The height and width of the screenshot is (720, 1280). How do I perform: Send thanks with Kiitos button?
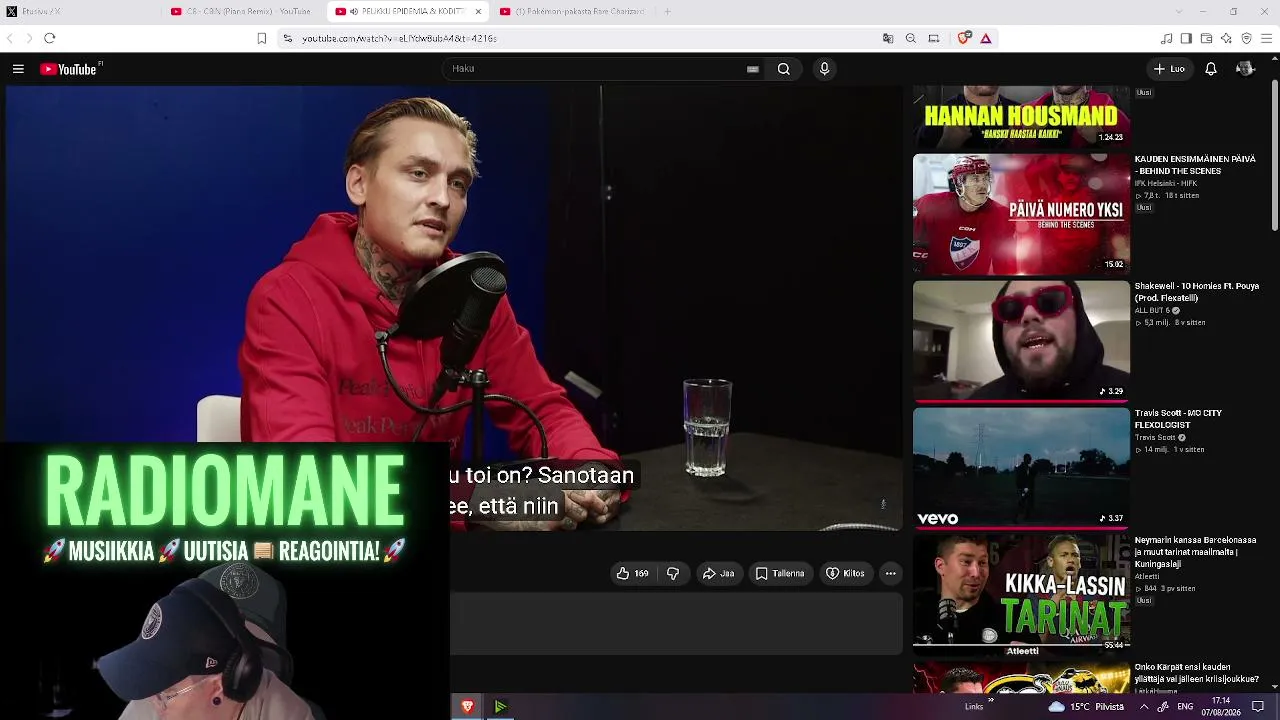[845, 573]
